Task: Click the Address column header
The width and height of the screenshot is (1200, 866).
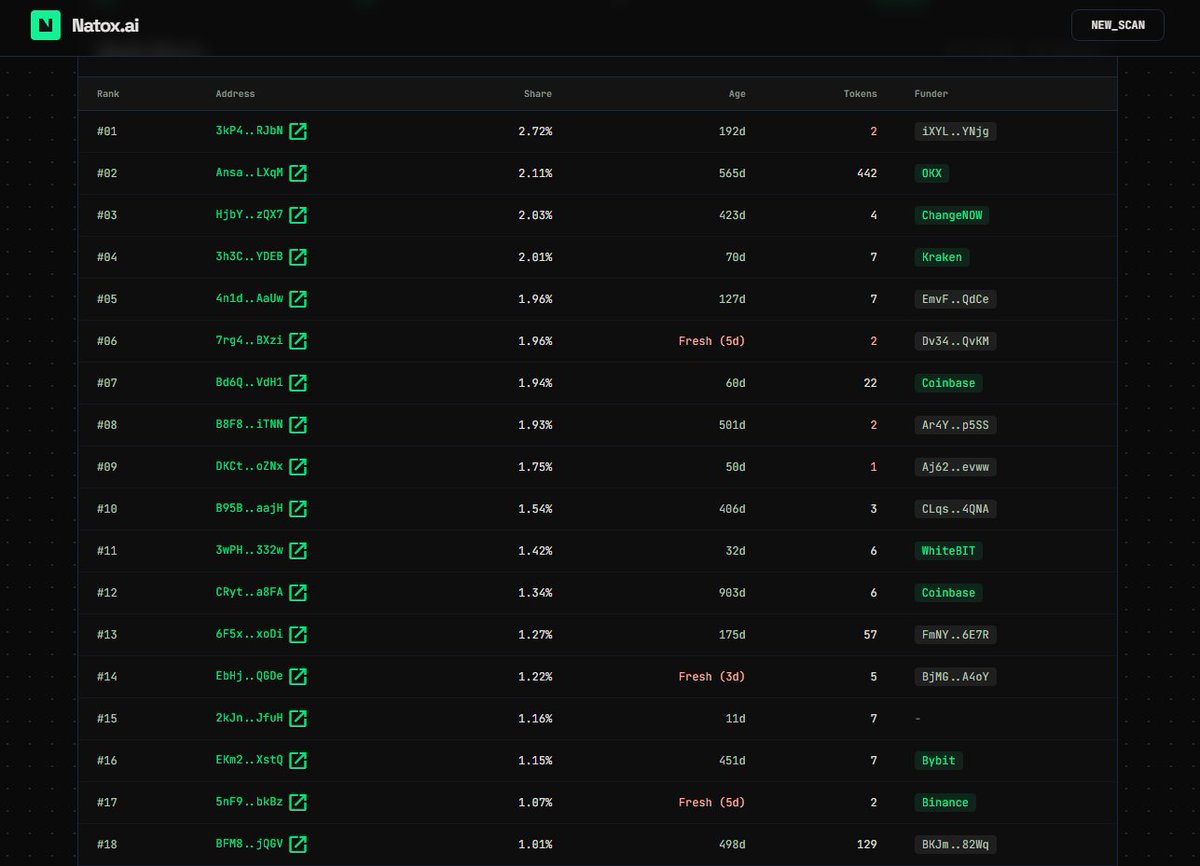Action: [x=235, y=94]
